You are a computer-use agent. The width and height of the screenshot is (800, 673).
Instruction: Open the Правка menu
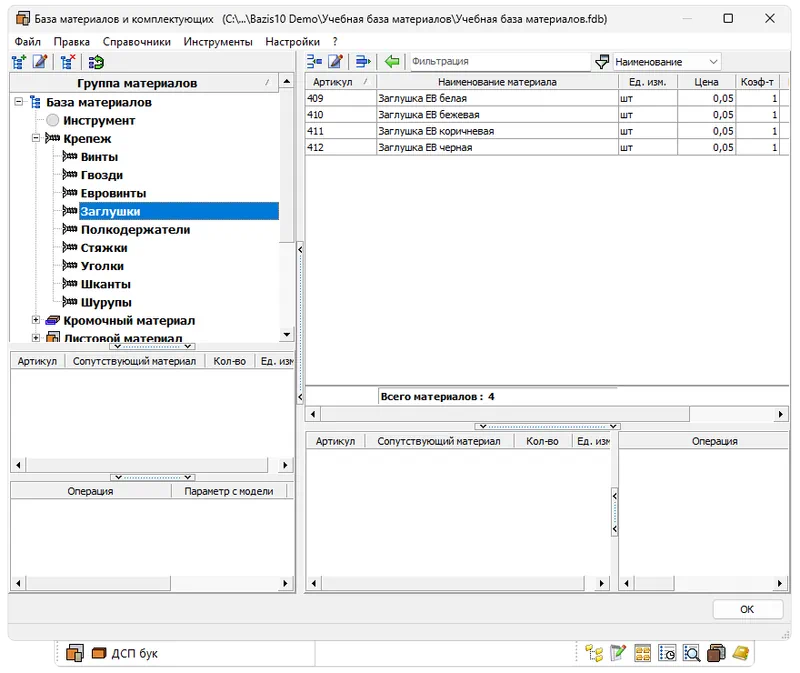pyautogui.click(x=71, y=41)
